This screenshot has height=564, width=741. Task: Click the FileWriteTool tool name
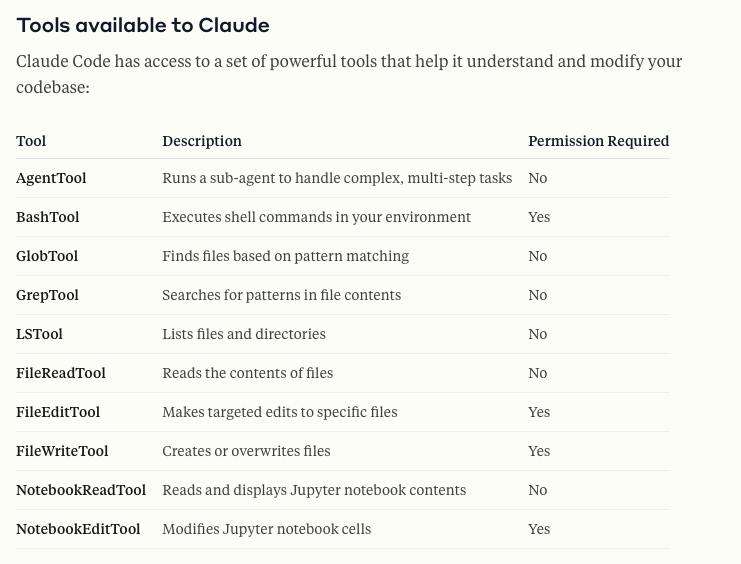point(62,451)
